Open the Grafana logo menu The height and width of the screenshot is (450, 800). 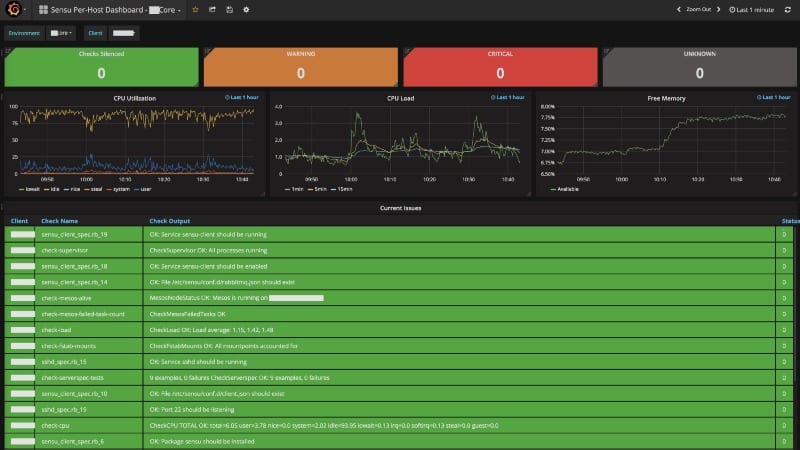tap(14, 9)
